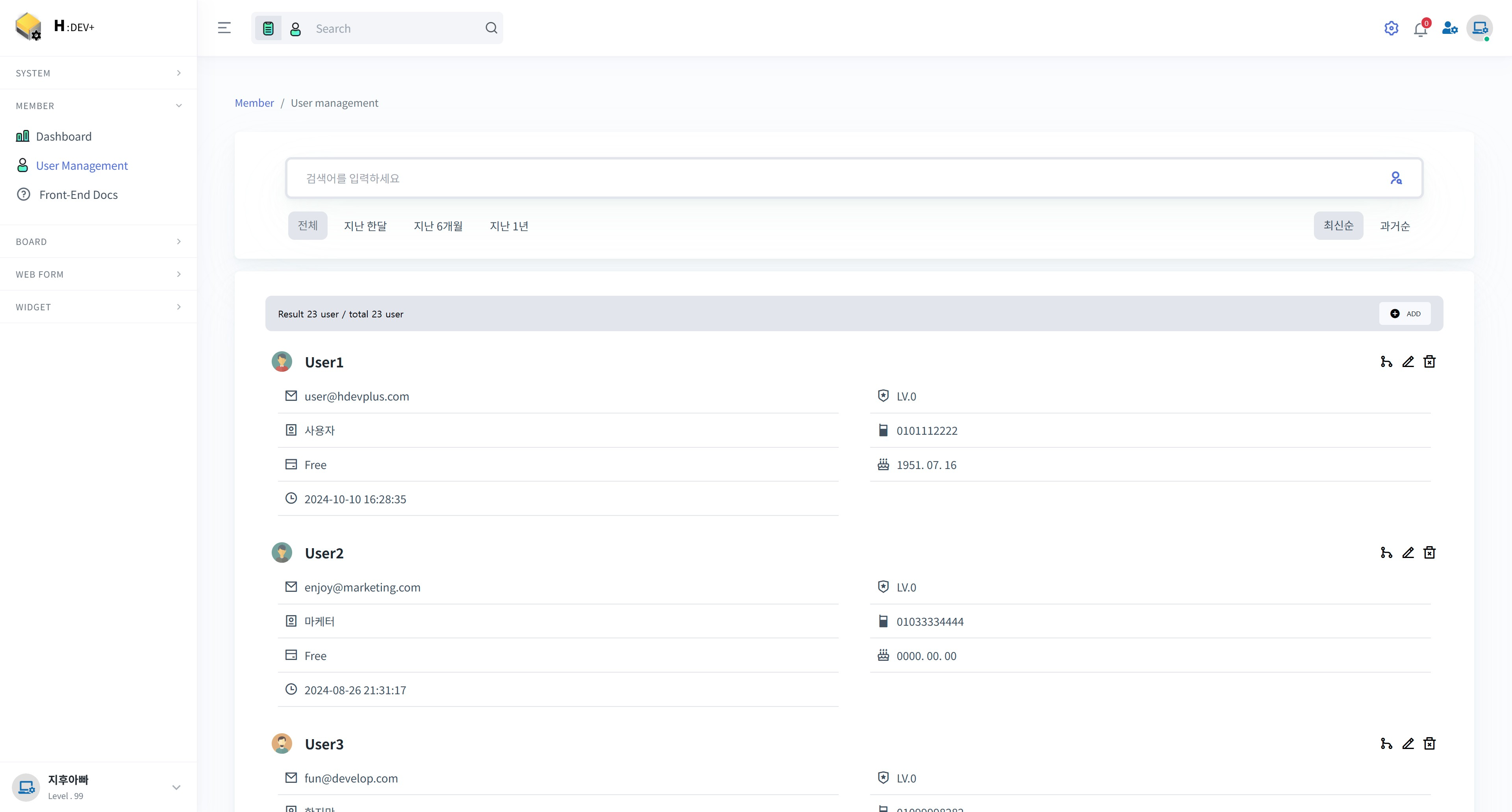Select the 지난 한달 period filter
This screenshot has height=812, width=1512.
pyautogui.click(x=365, y=226)
